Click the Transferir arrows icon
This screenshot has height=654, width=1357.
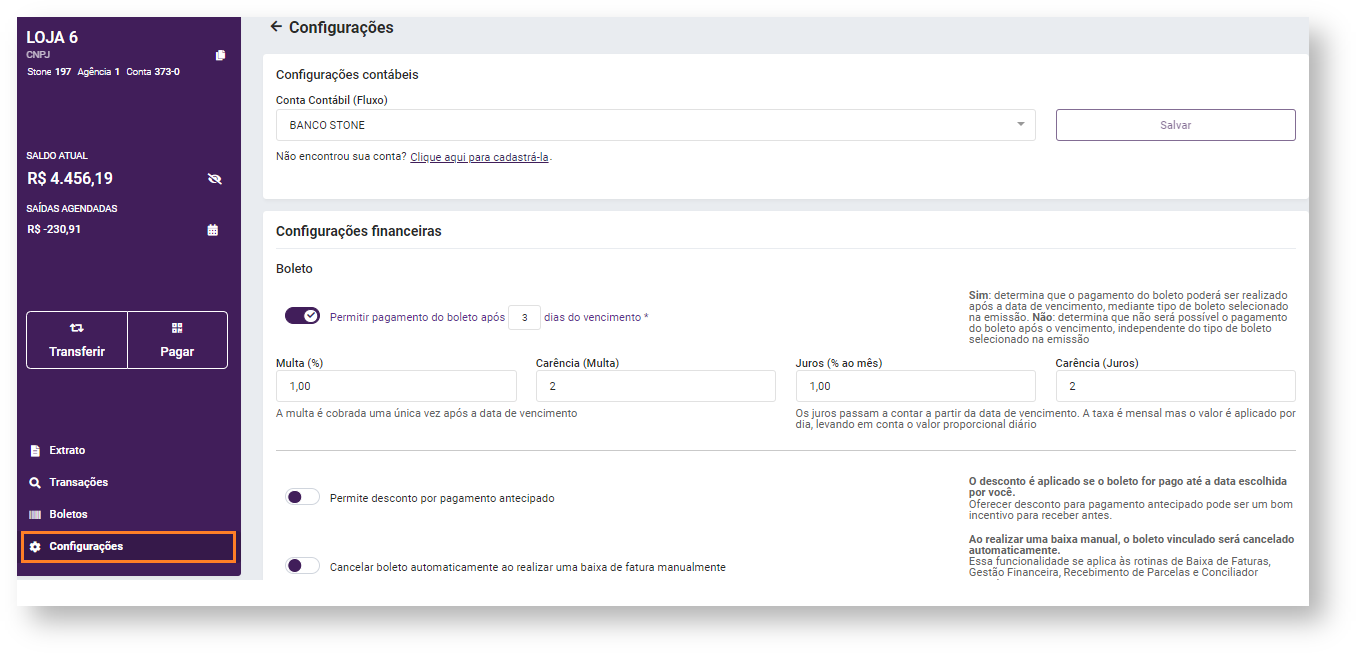(x=77, y=328)
